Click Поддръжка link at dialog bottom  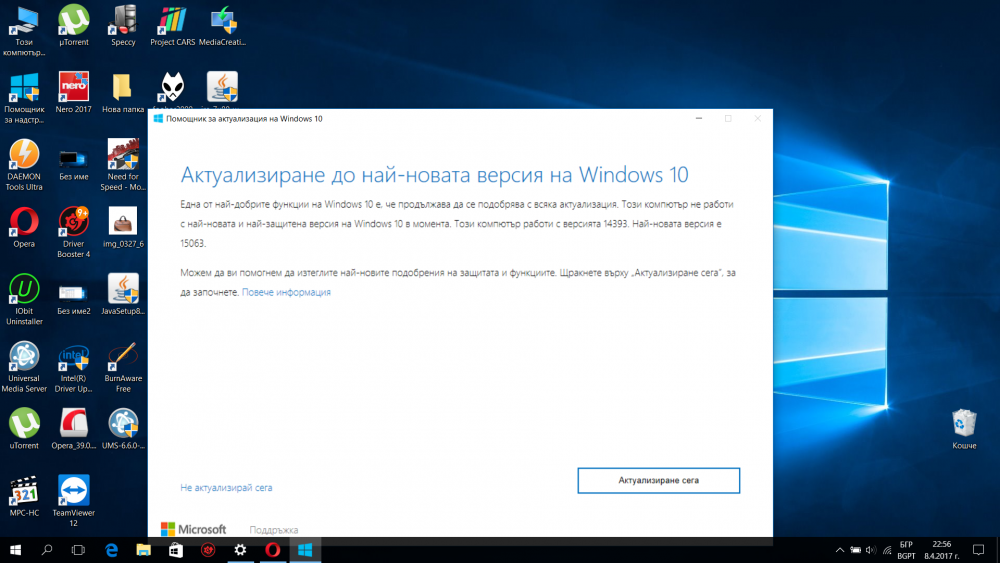(x=274, y=530)
